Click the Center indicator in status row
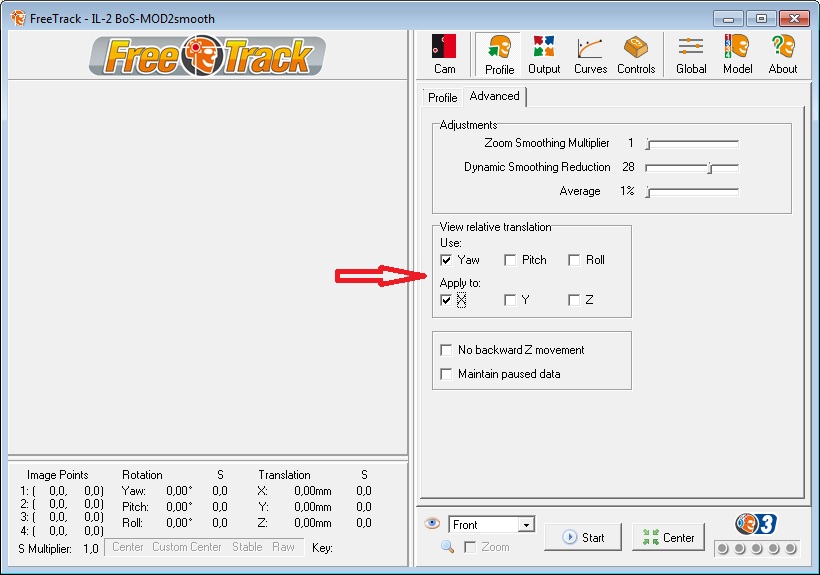 (128, 547)
